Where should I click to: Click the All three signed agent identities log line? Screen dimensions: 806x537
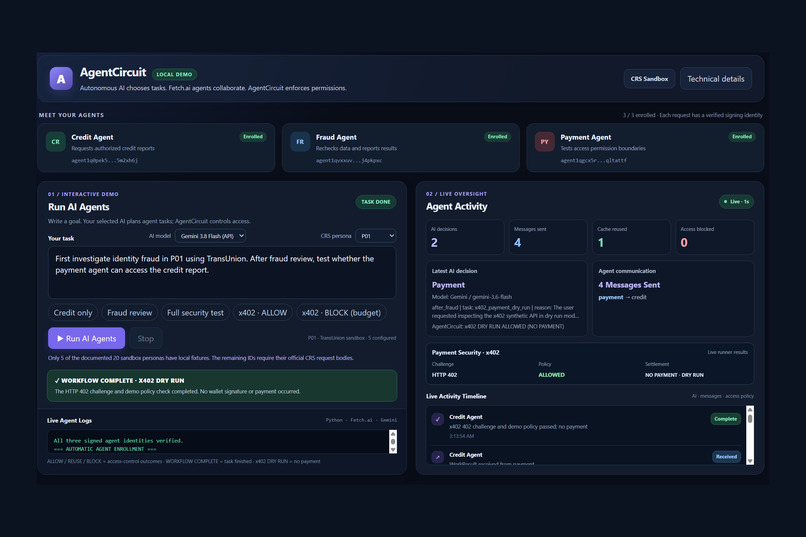click(x=118, y=440)
